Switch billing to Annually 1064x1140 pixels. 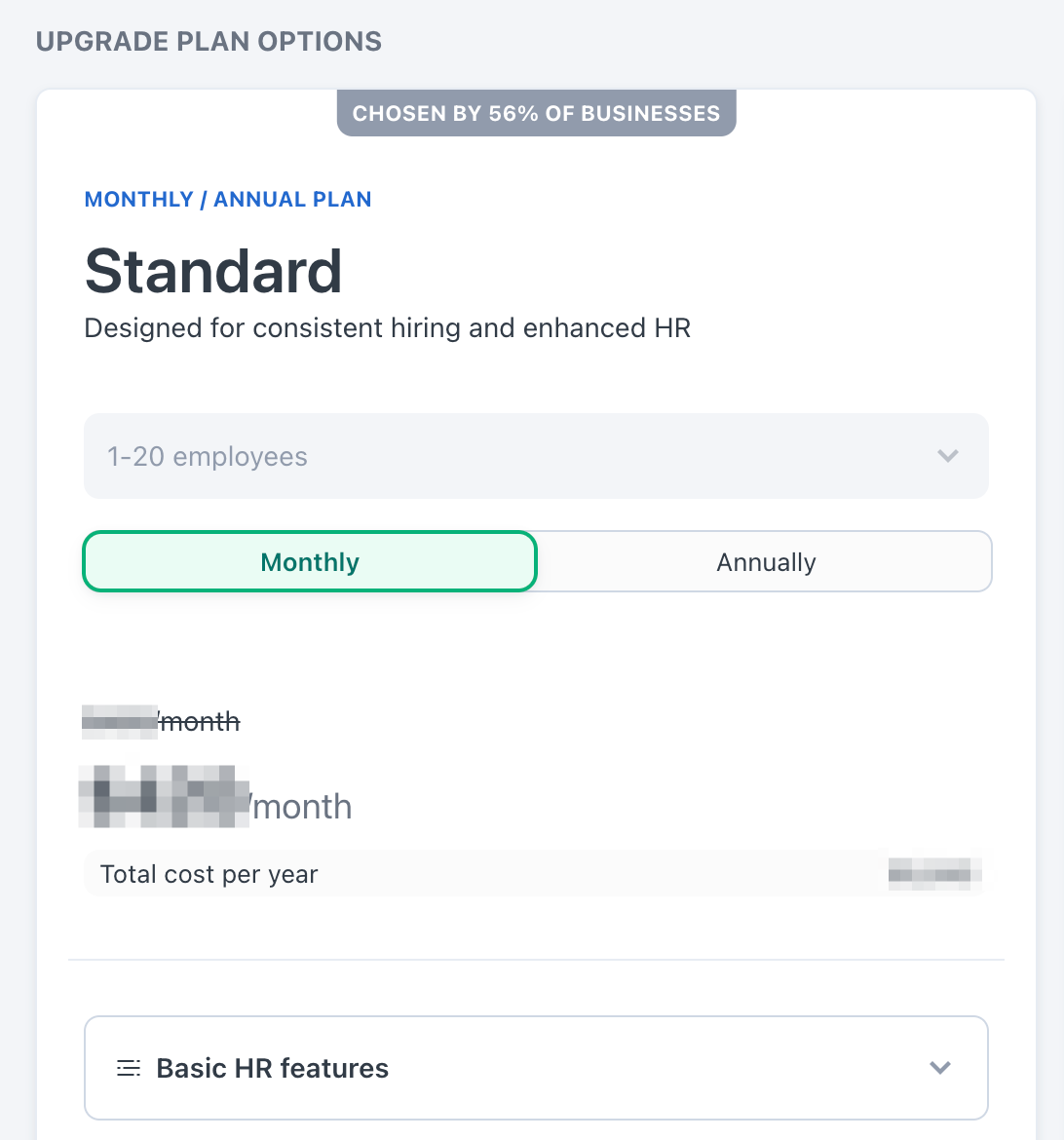point(766,562)
